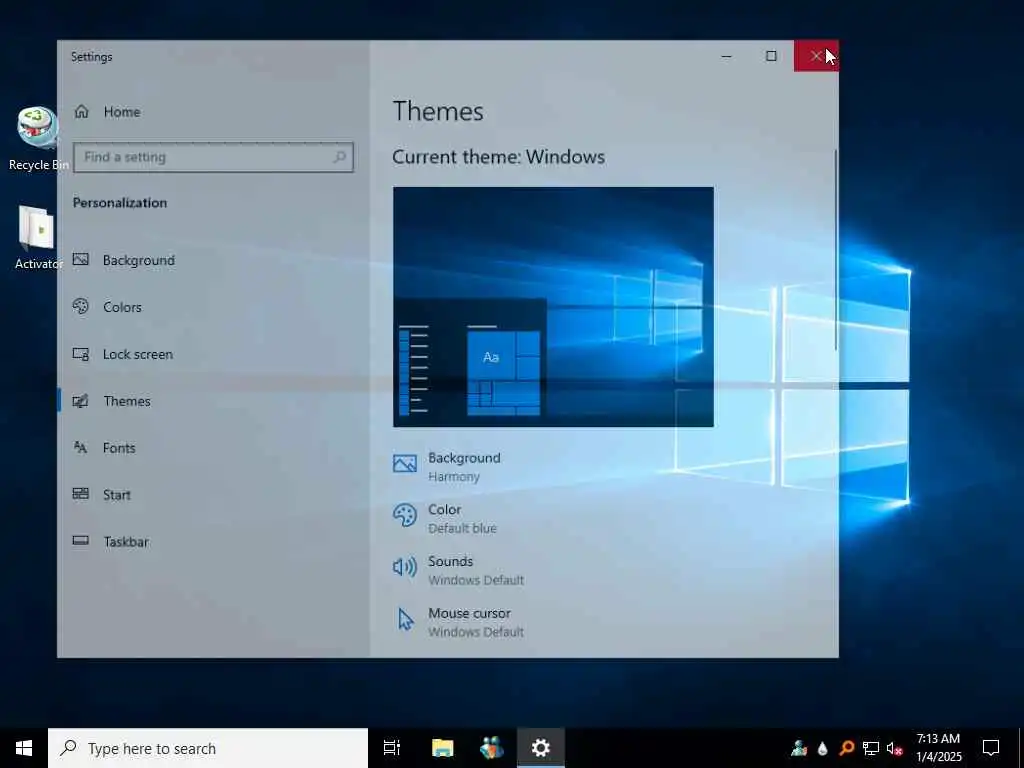1024x768 pixels.
Task: Click the Start tiles icon in sidebar
Action: [x=80, y=494]
